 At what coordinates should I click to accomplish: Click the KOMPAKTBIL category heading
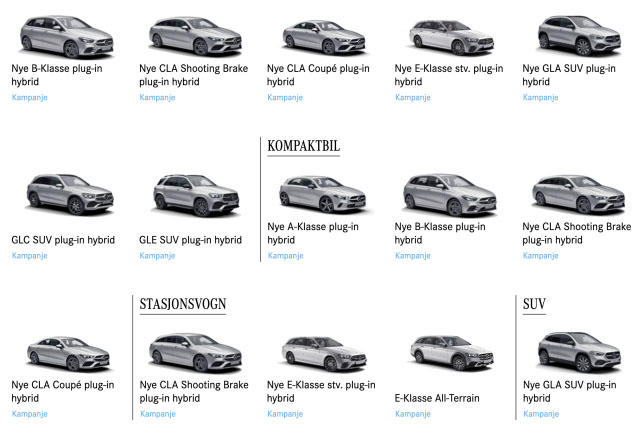coord(304,146)
